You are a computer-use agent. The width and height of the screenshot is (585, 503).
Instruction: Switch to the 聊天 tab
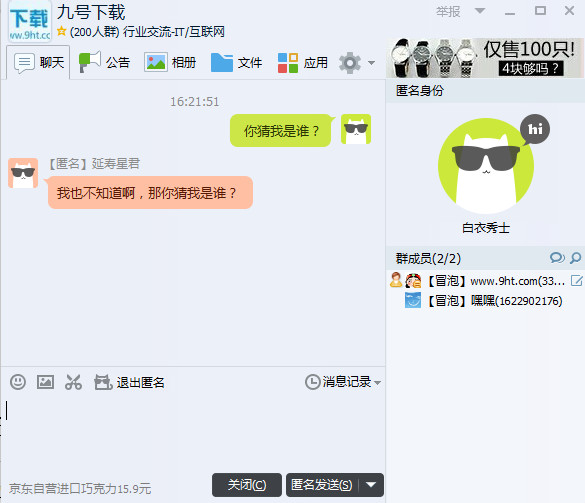(38, 62)
